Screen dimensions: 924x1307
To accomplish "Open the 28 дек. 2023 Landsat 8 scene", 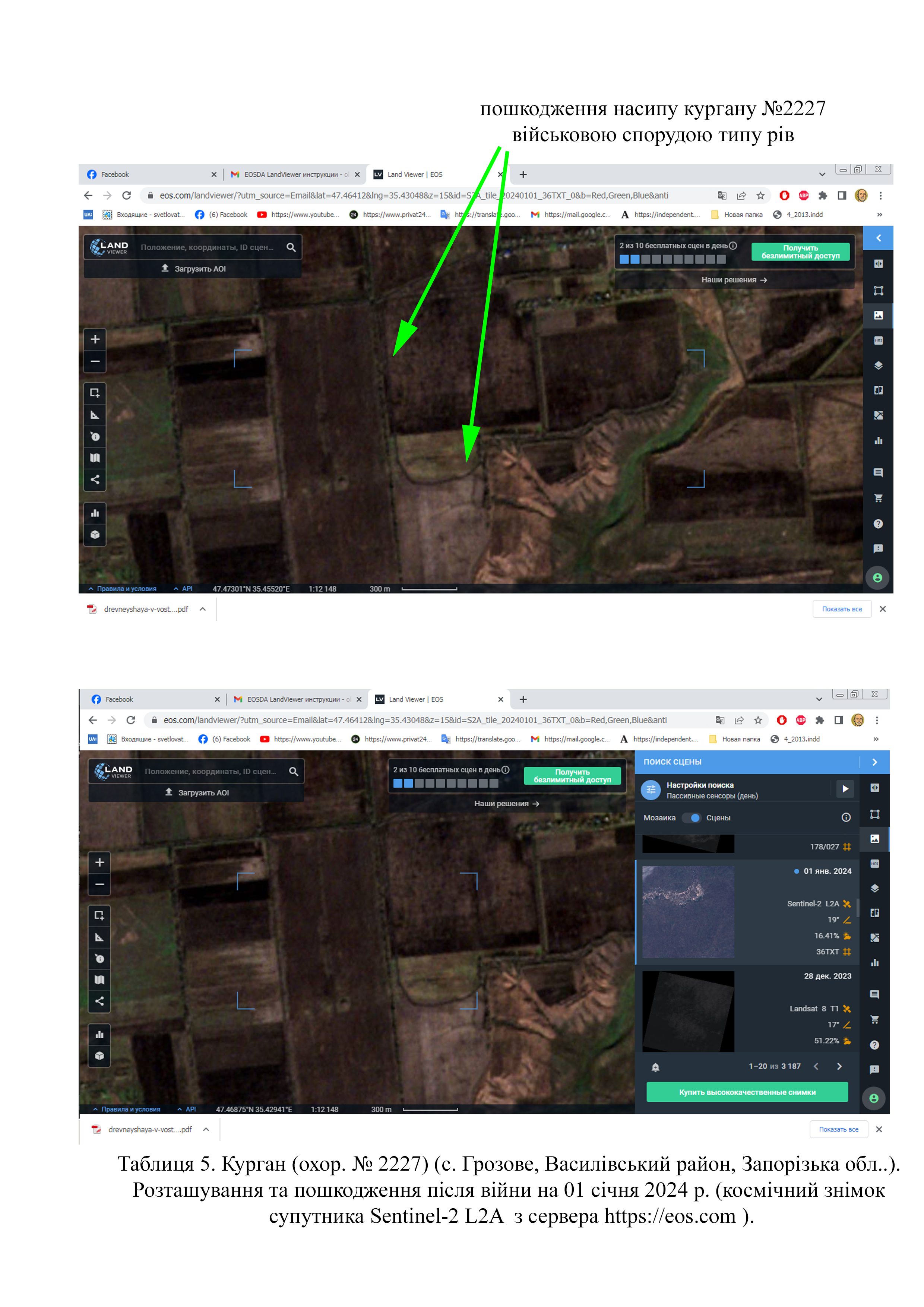I will (x=688, y=1011).
